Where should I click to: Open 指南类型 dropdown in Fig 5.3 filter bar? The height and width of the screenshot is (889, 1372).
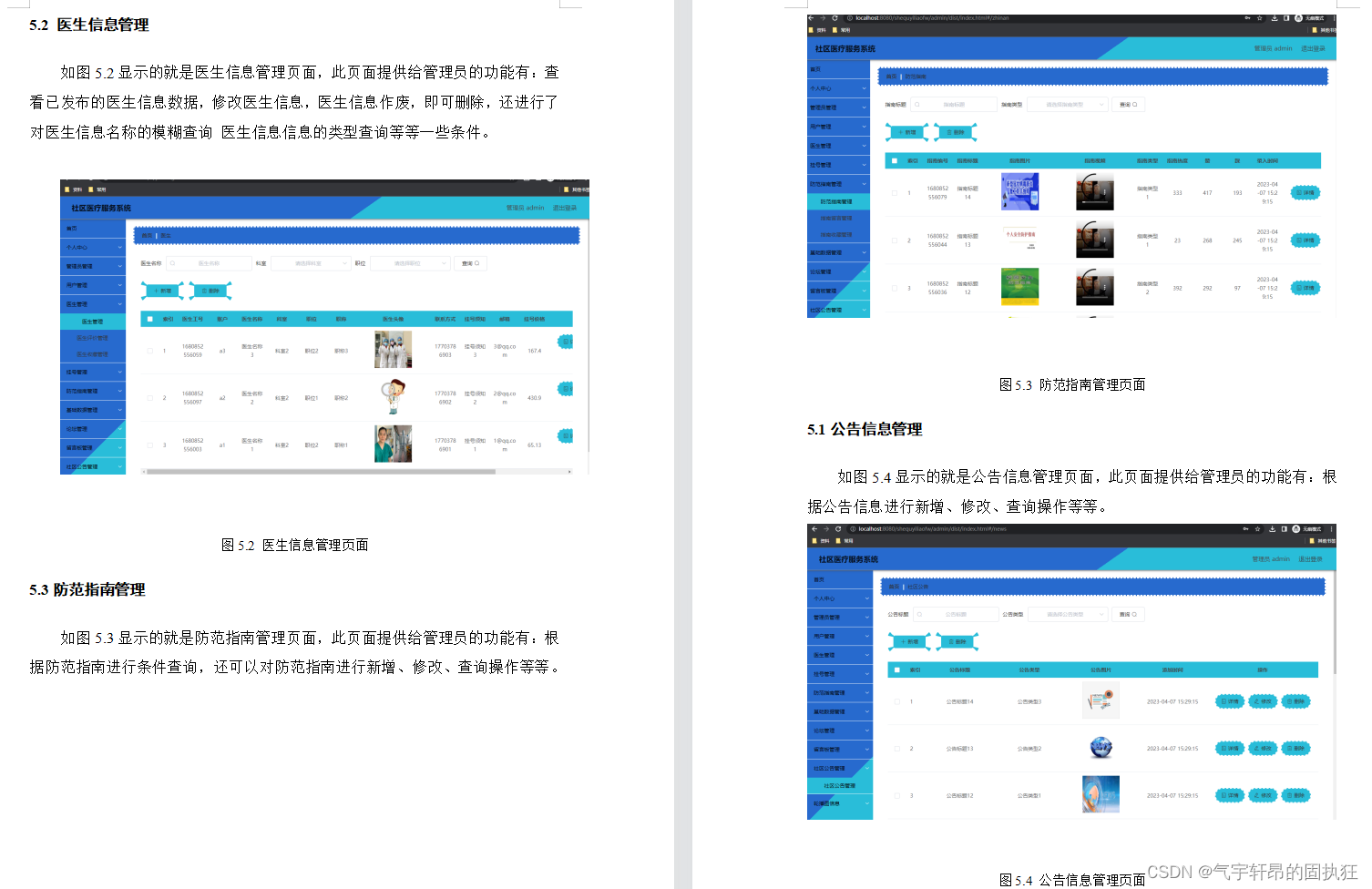click(1068, 105)
